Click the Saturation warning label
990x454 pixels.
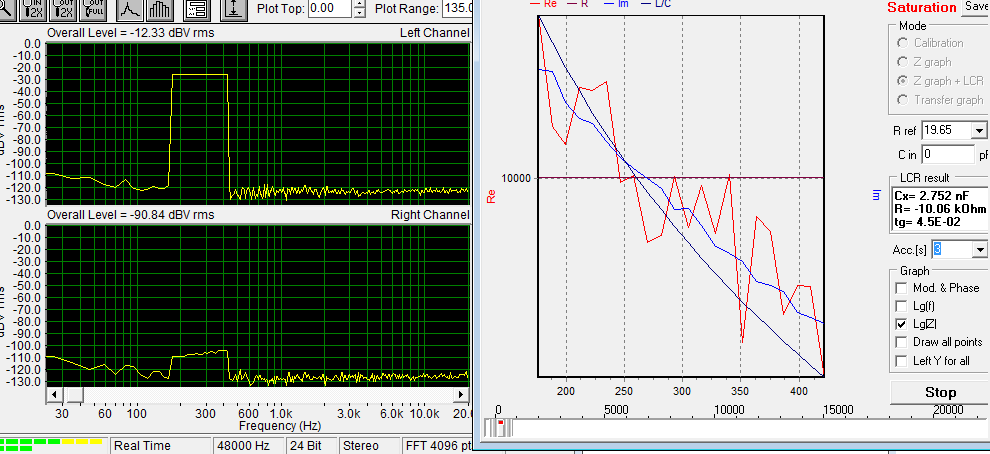922,8
